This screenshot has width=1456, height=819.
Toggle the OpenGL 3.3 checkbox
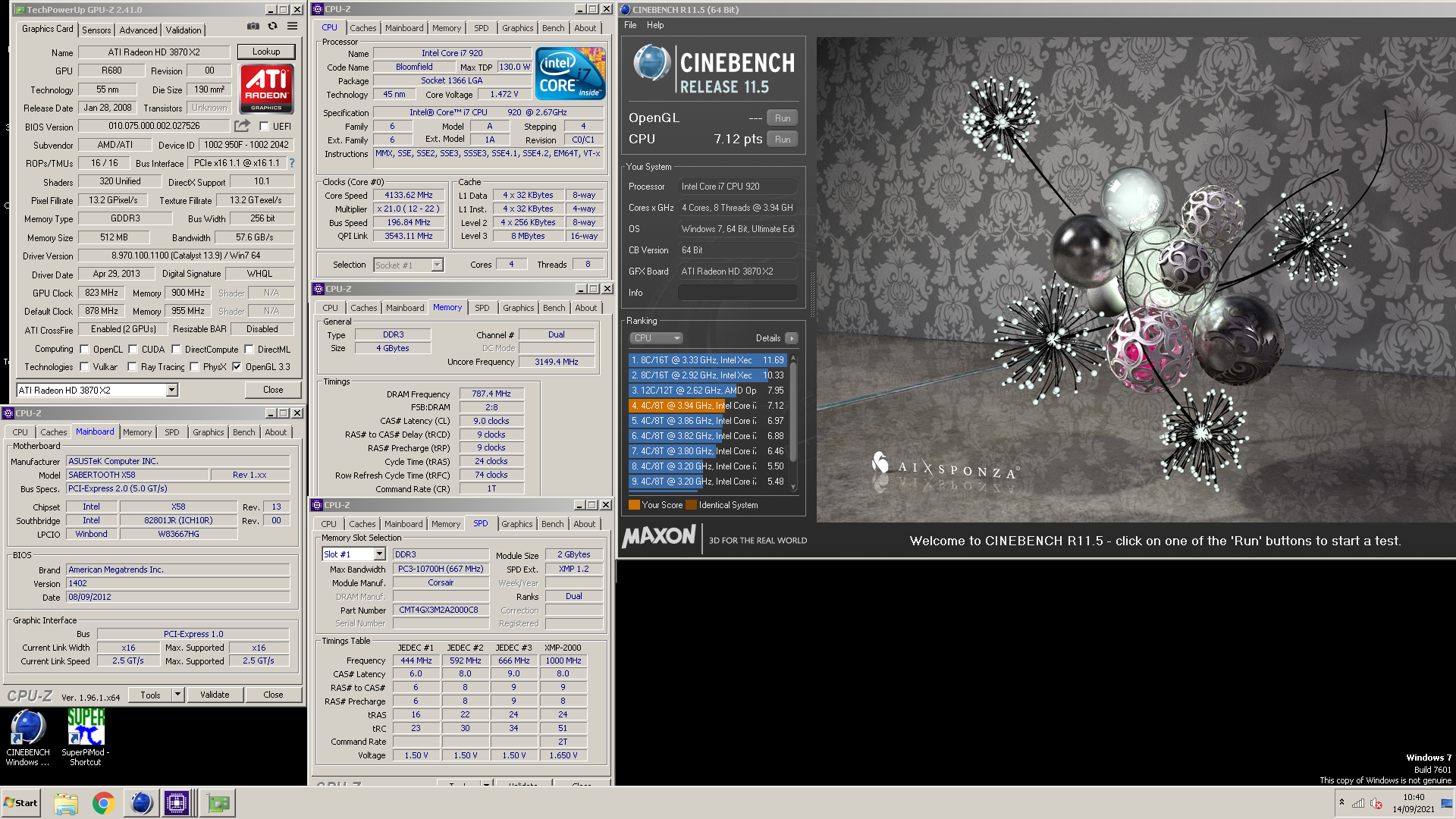(x=237, y=367)
